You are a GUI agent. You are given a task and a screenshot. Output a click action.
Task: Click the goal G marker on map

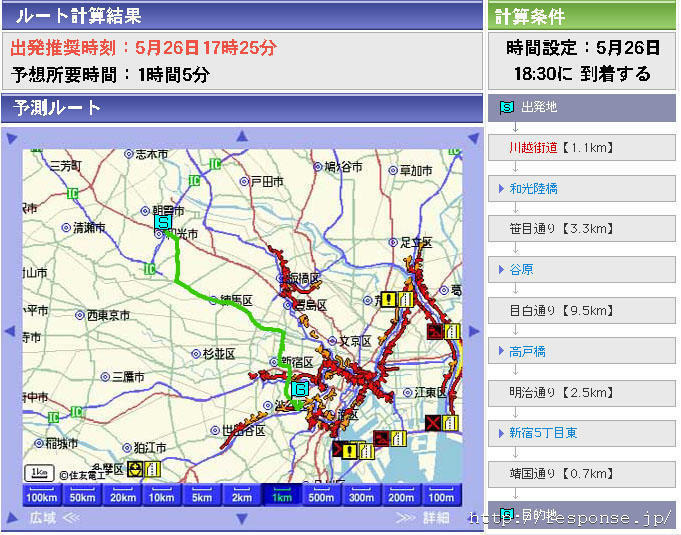coord(300,389)
